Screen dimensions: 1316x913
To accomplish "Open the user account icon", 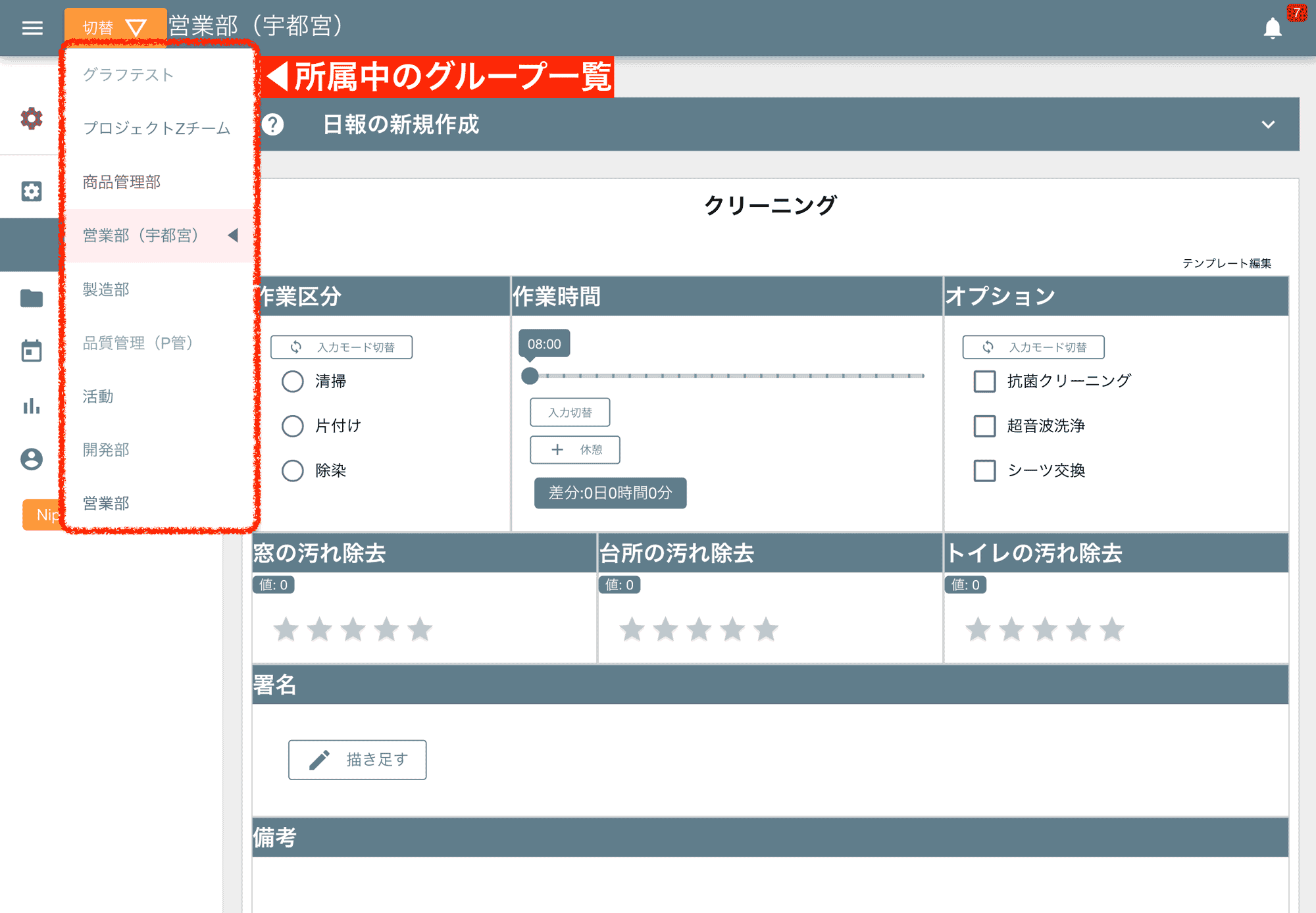I will click(32, 460).
